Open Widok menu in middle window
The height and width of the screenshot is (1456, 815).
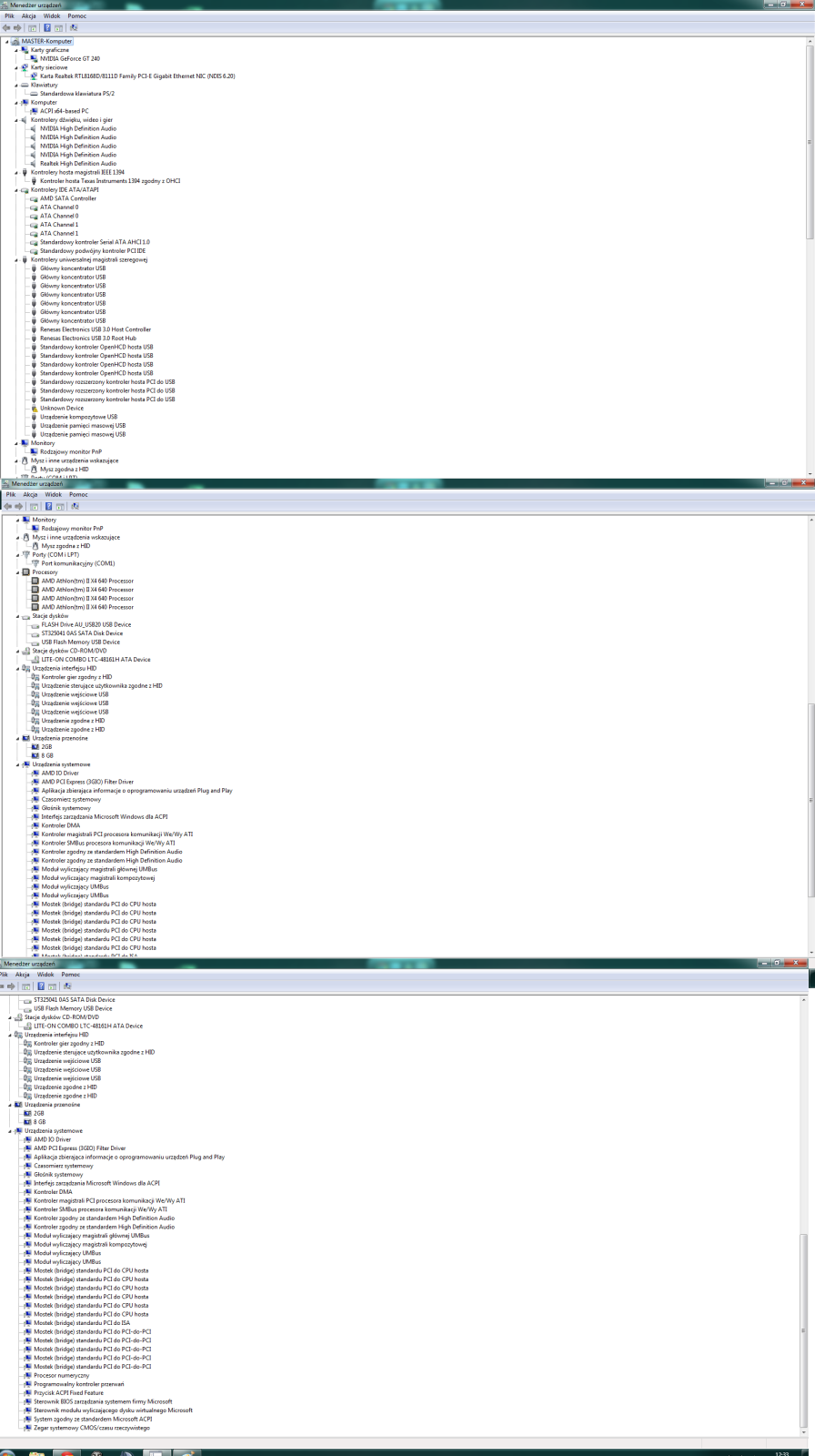pos(54,494)
